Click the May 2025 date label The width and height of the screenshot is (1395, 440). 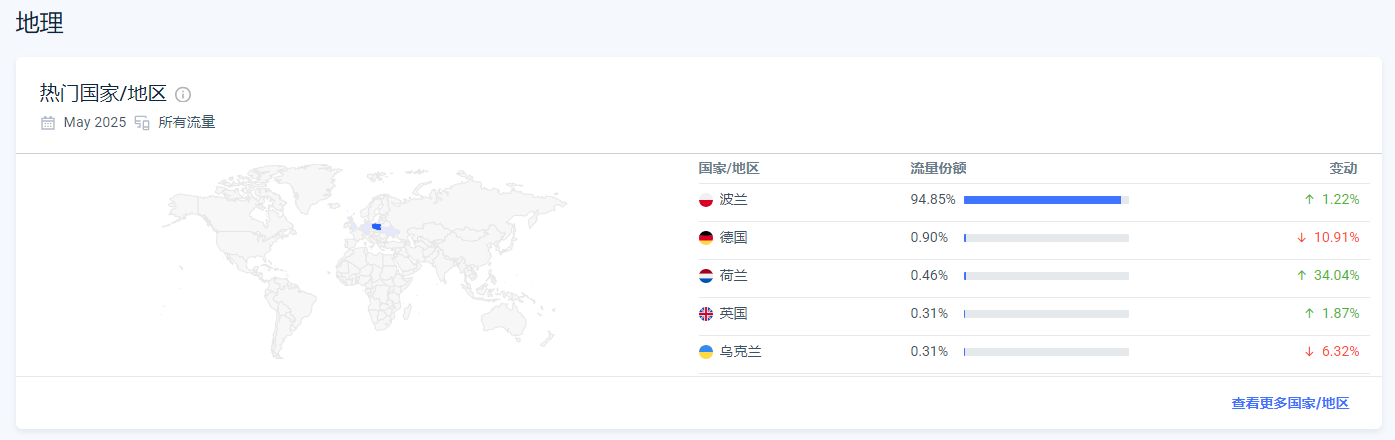(95, 123)
